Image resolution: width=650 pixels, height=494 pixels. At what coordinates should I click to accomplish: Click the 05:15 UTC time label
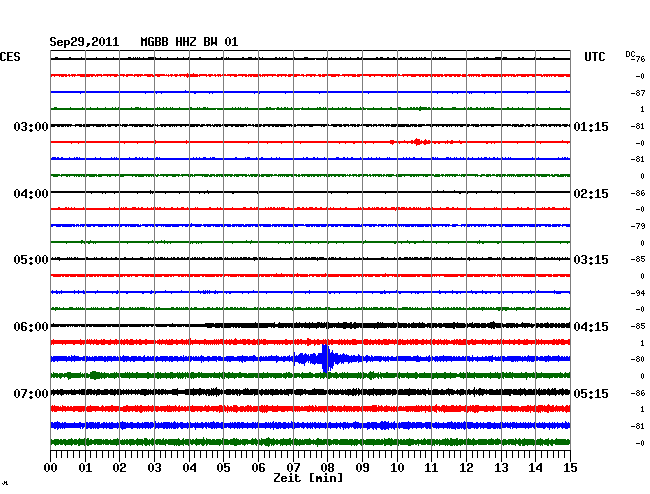(x=591, y=393)
